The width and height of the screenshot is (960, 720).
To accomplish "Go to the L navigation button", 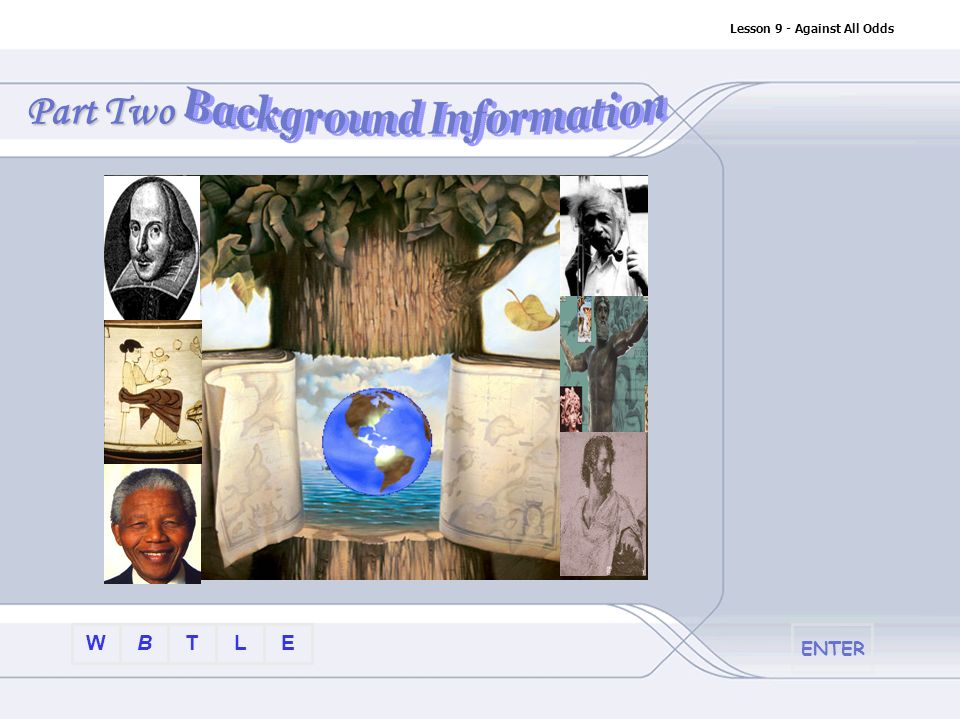I will tap(240, 643).
